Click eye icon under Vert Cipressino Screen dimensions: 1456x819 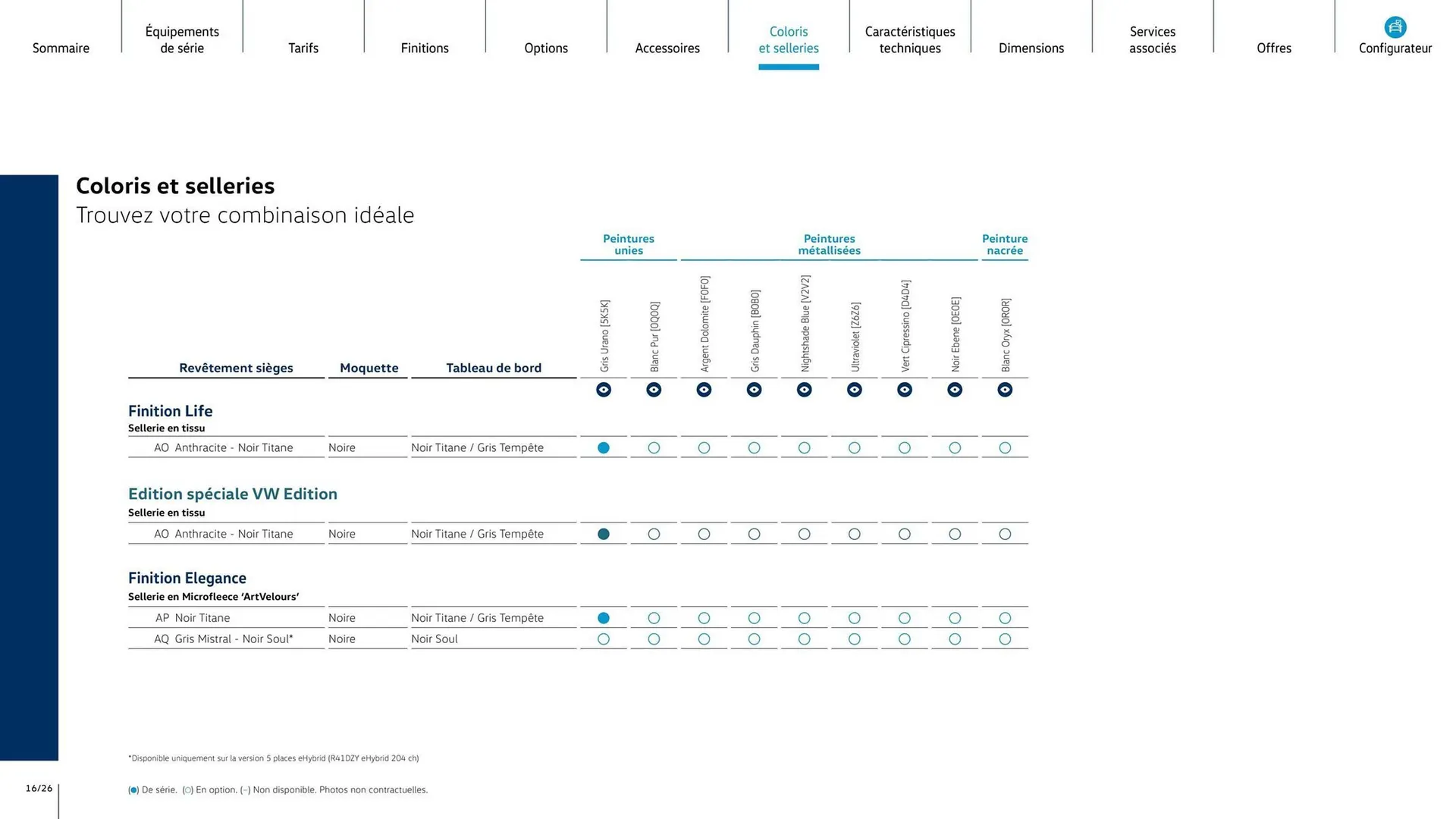tap(905, 390)
